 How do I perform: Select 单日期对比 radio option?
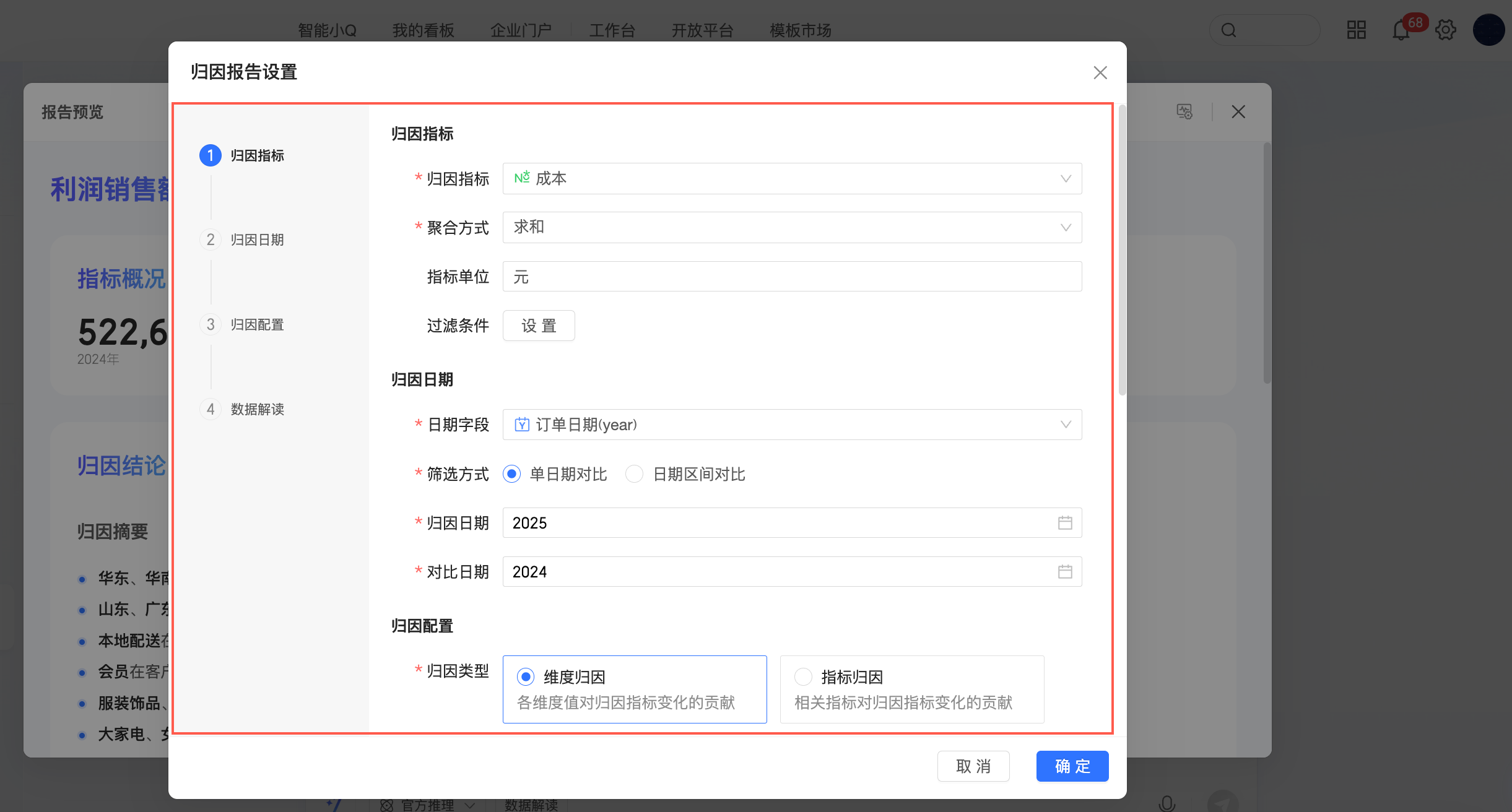[512, 475]
